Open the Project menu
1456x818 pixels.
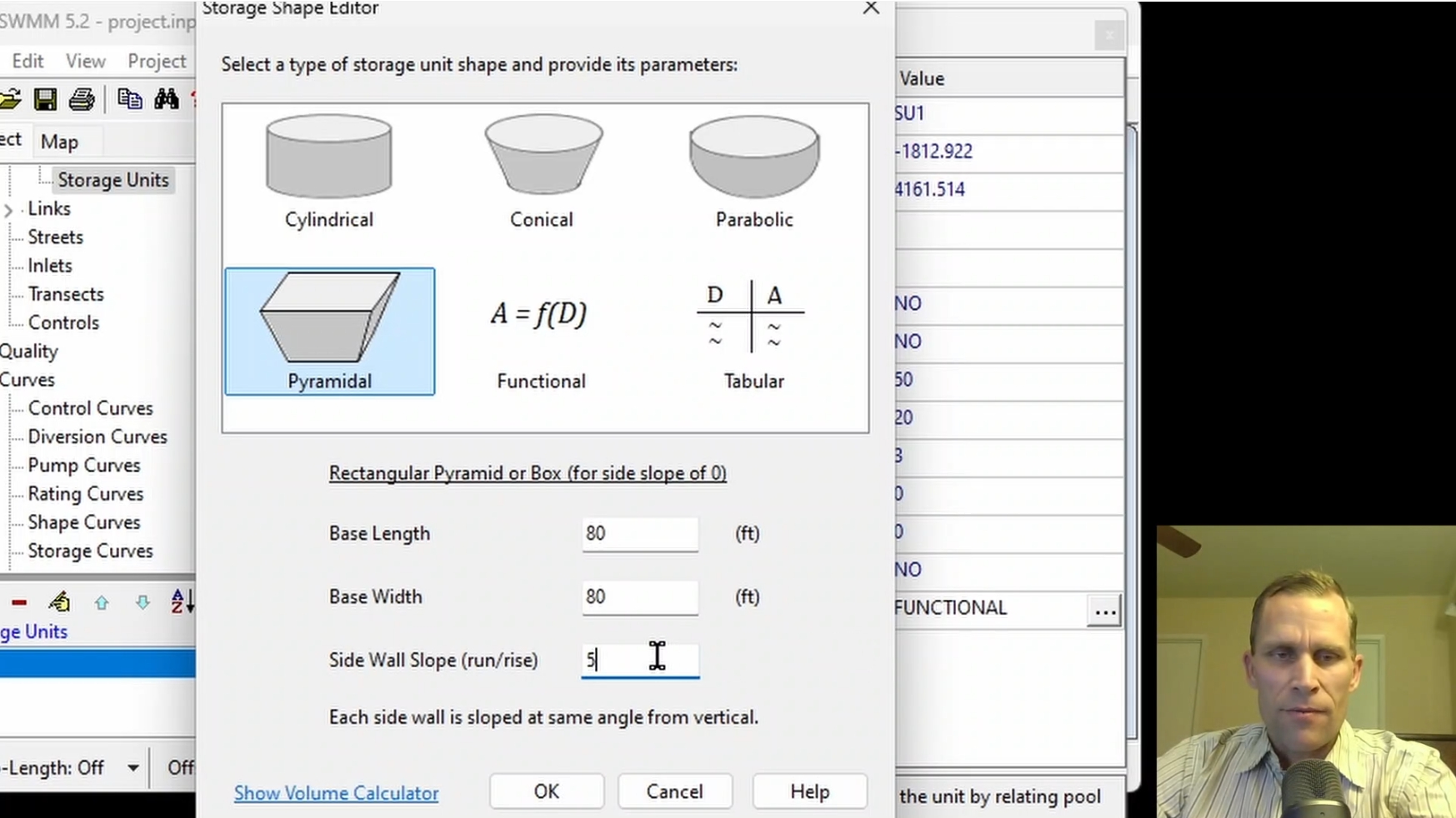tap(157, 61)
